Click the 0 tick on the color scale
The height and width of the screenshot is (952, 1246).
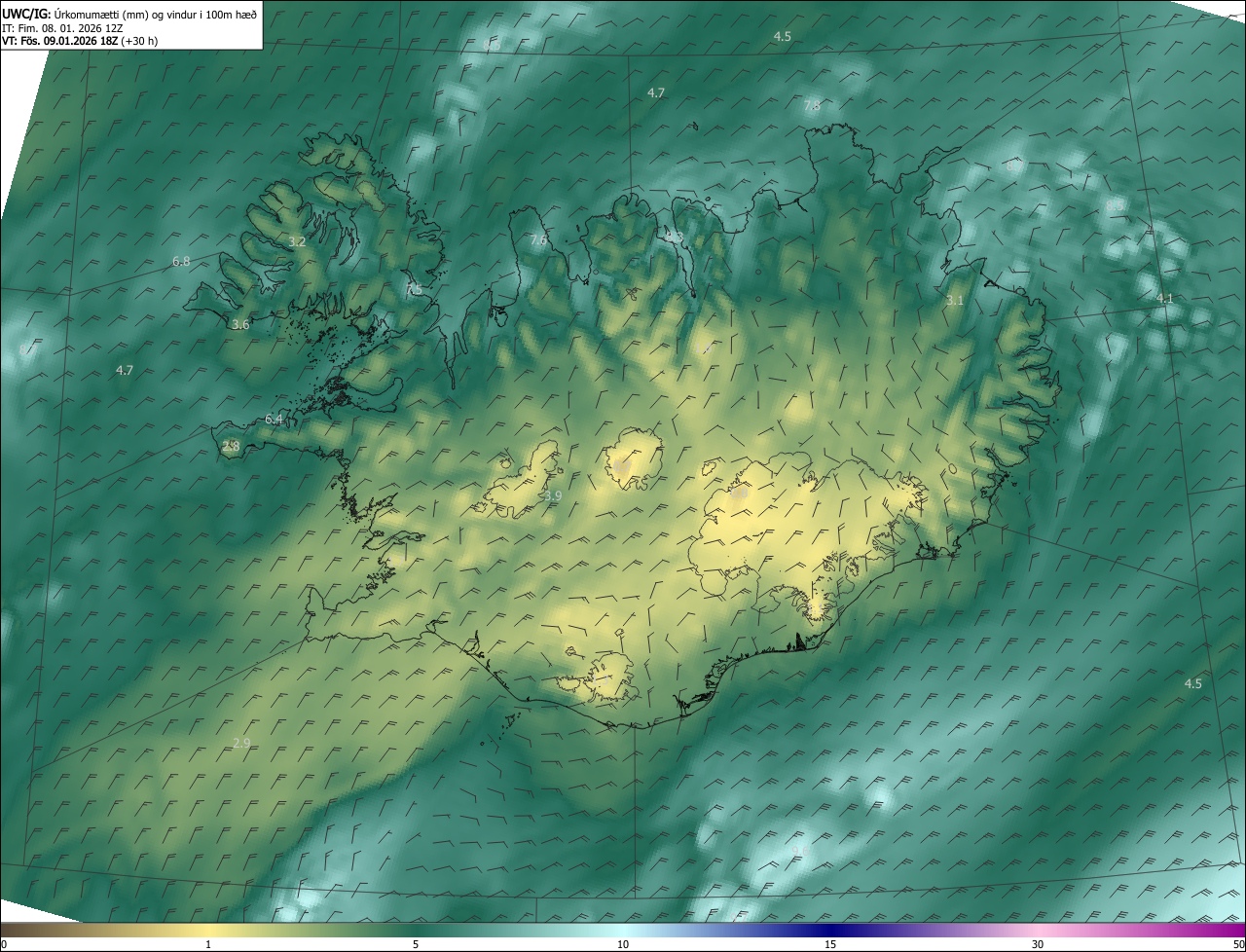tap(3, 945)
